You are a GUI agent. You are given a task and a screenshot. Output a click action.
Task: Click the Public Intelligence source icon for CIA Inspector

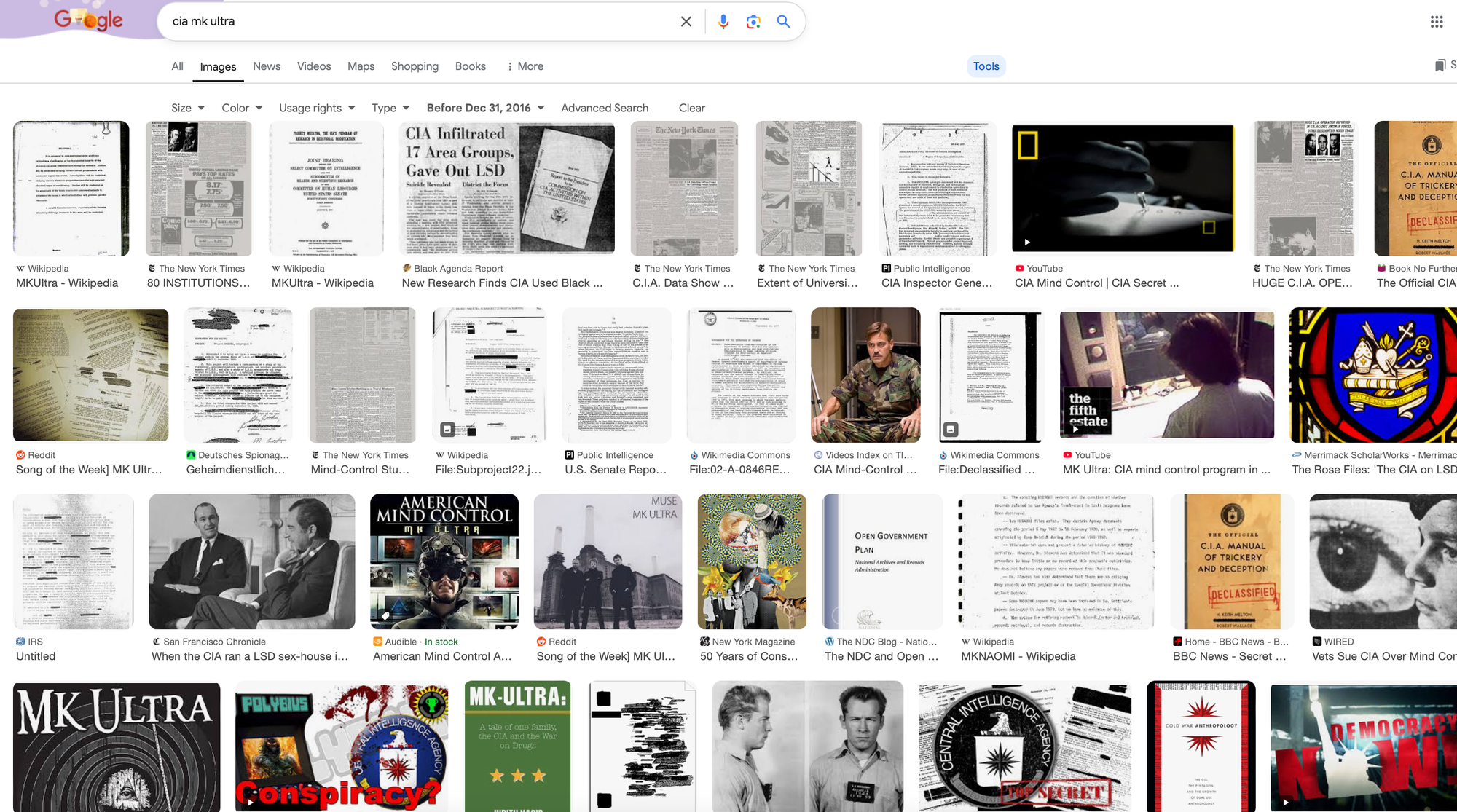[x=886, y=269]
